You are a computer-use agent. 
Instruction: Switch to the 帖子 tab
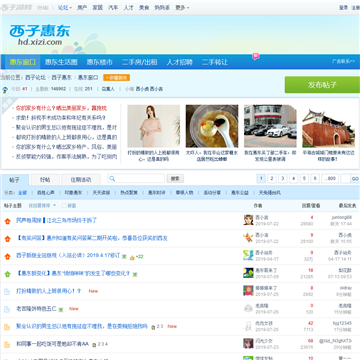tap(15, 180)
